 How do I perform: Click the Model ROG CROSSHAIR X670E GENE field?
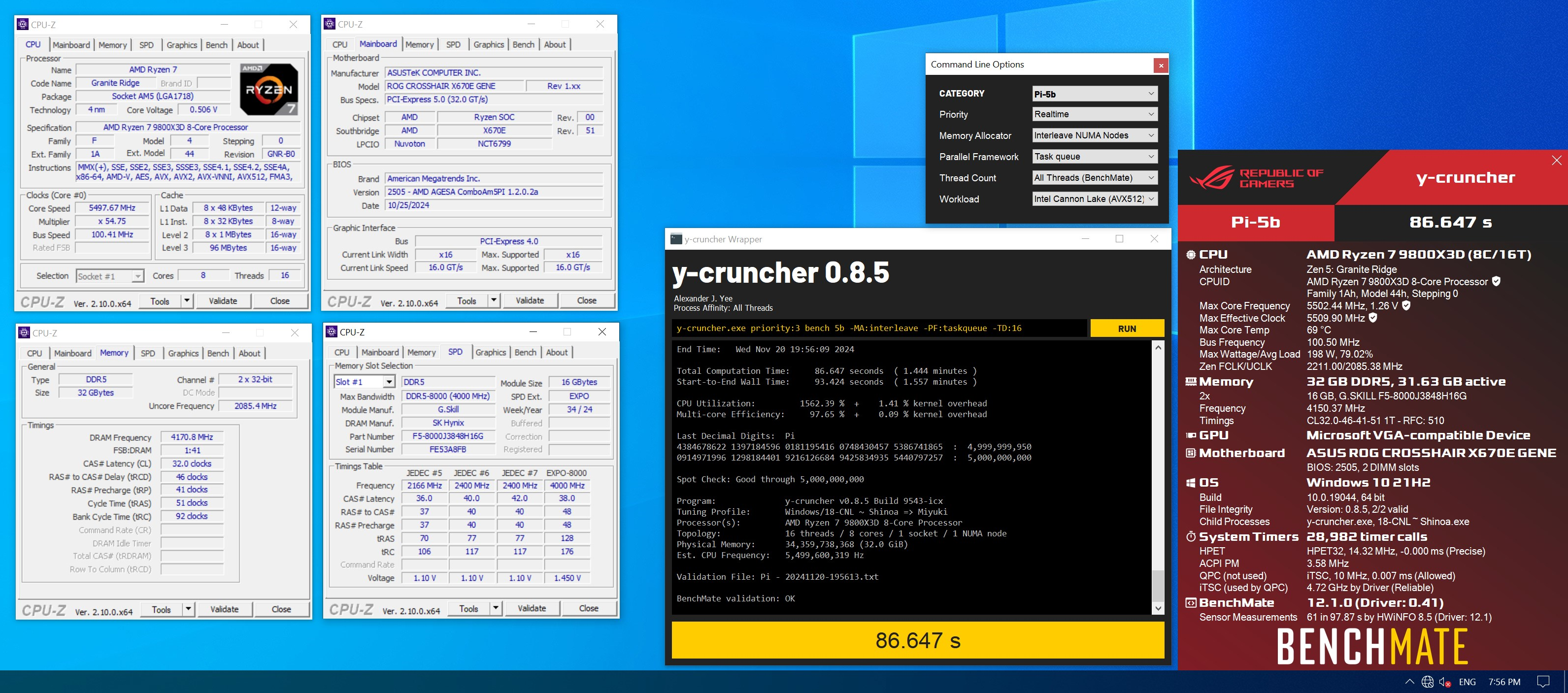tap(454, 86)
